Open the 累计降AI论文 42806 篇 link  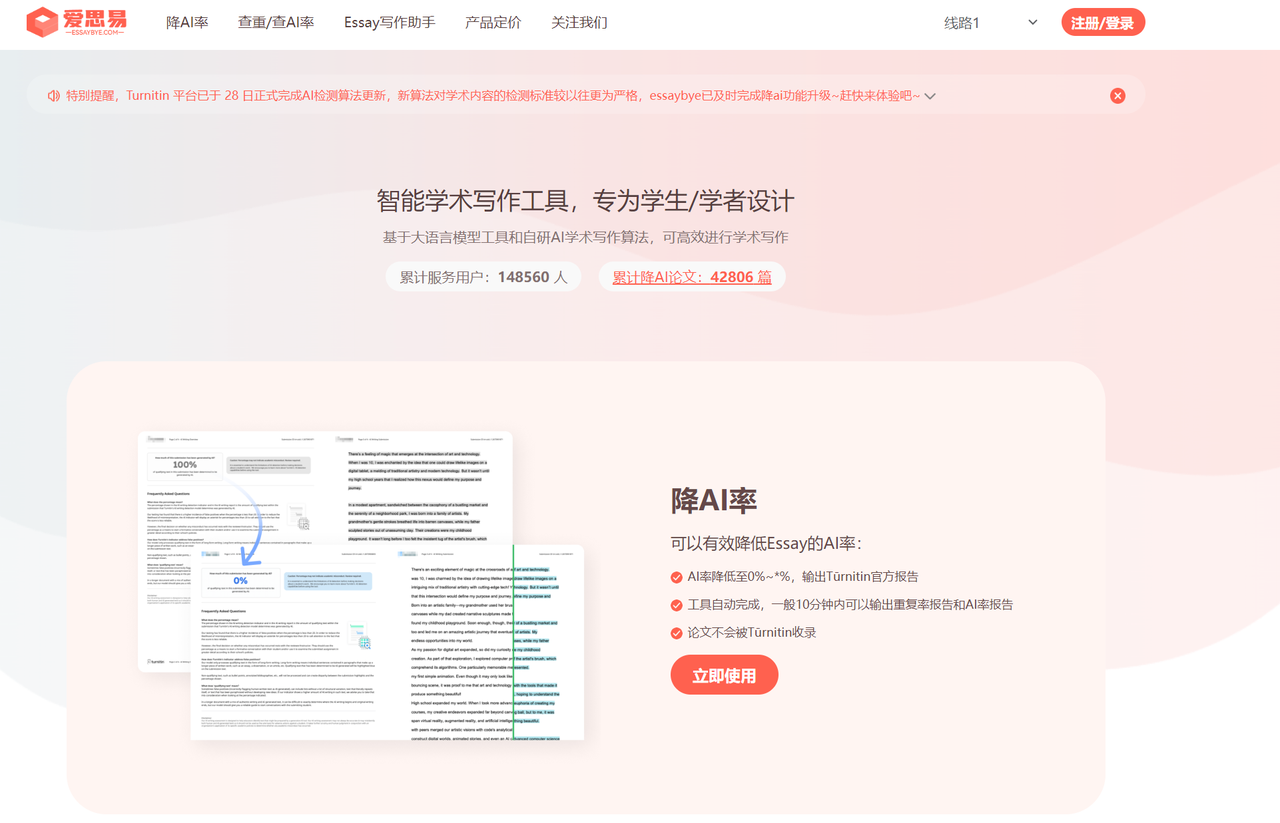coord(692,277)
